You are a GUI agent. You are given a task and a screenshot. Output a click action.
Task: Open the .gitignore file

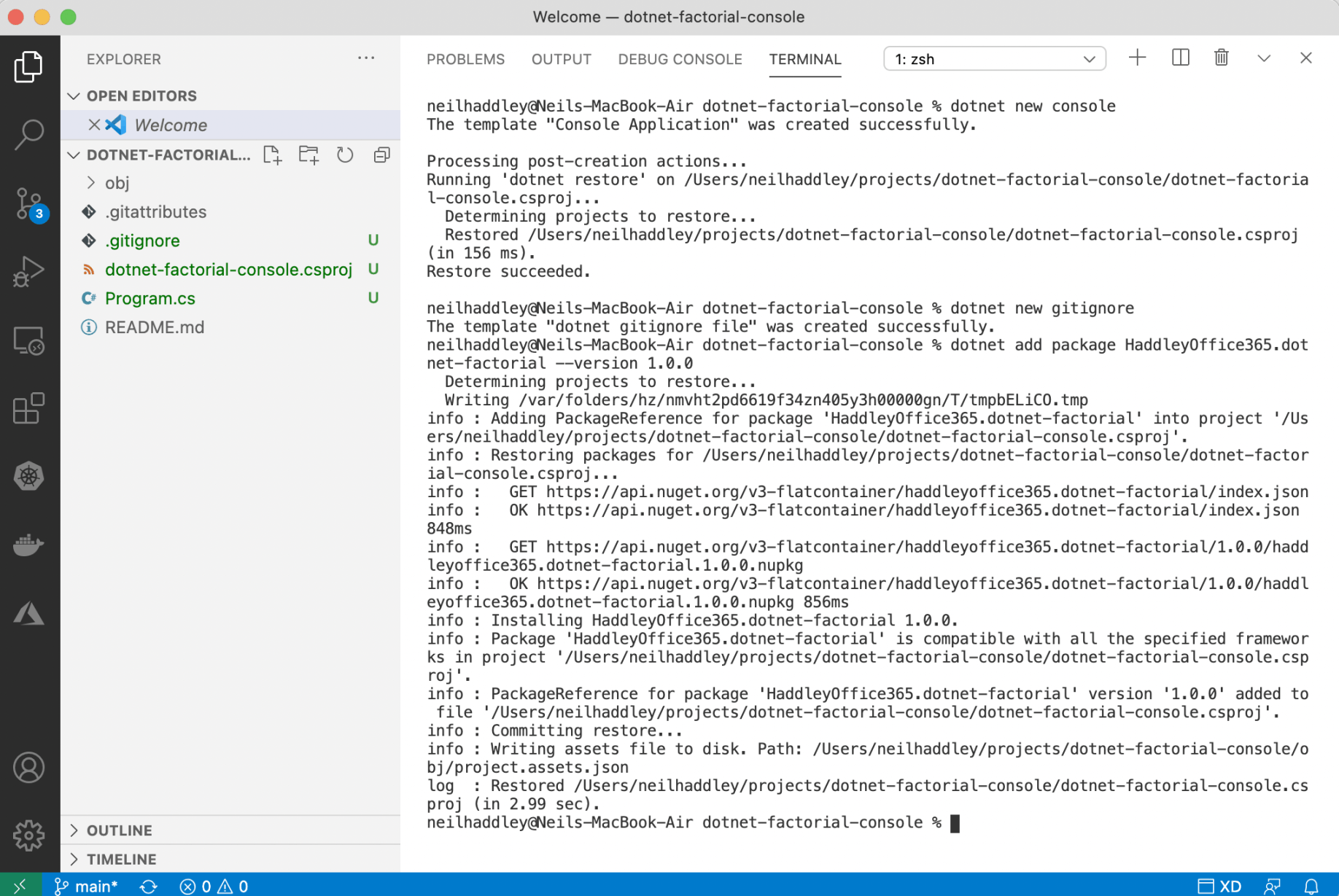(230, 241)
